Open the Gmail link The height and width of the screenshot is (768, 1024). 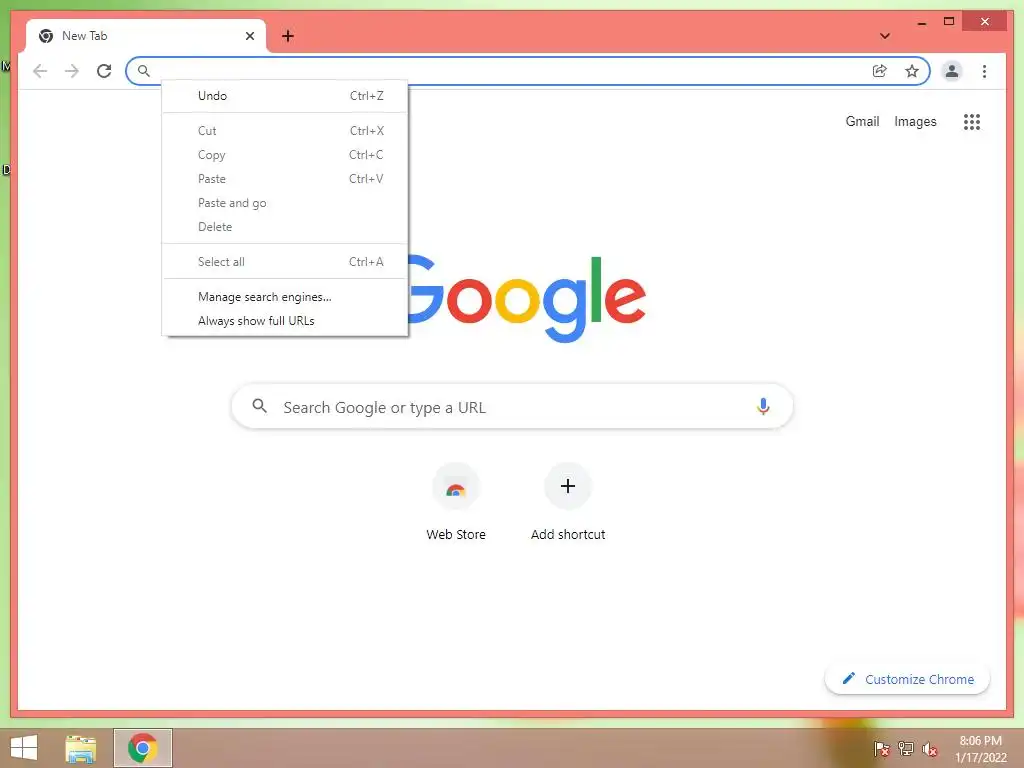point(862,121)
